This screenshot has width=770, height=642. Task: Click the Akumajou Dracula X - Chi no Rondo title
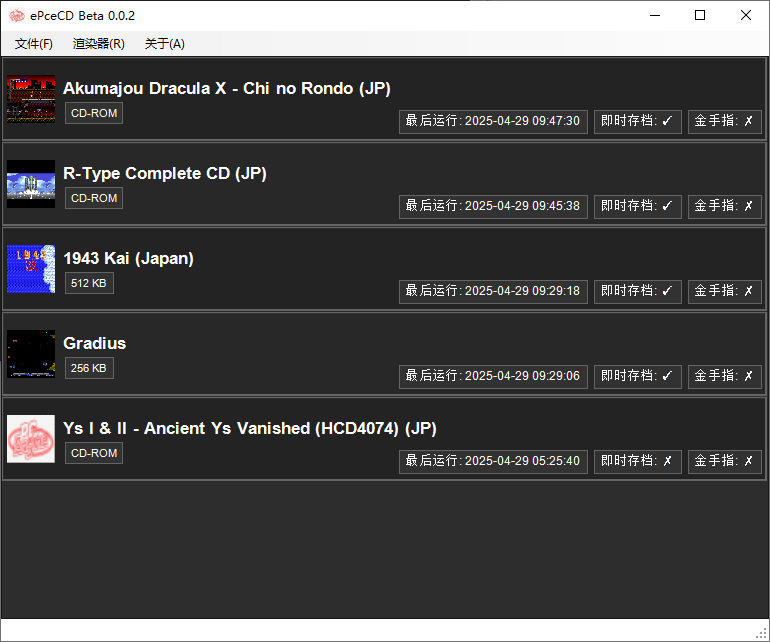pos(227,88)
